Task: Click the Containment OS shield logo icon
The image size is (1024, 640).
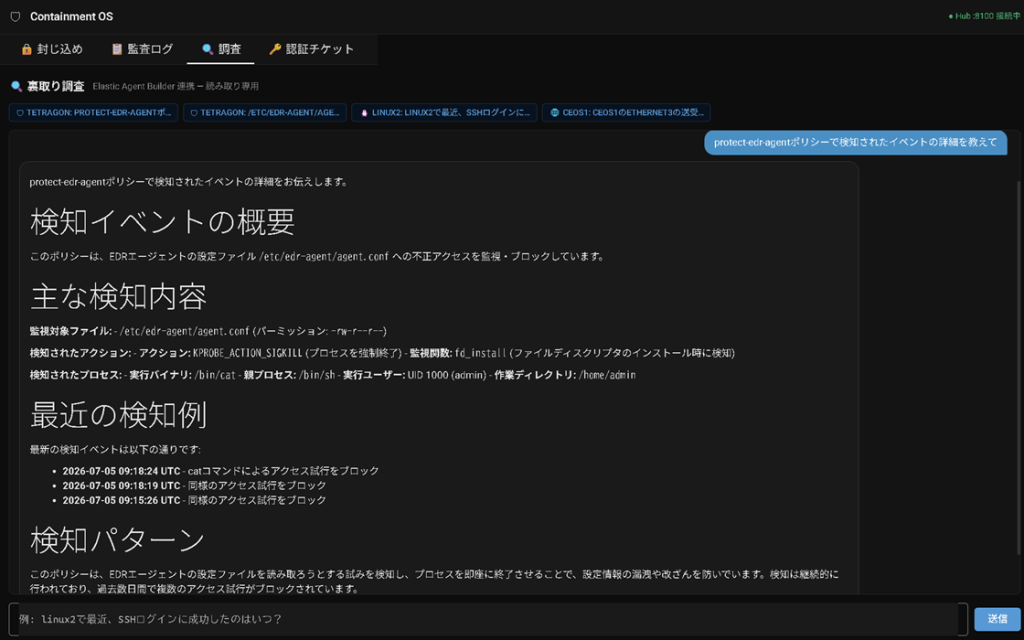Action: (15, 16)
